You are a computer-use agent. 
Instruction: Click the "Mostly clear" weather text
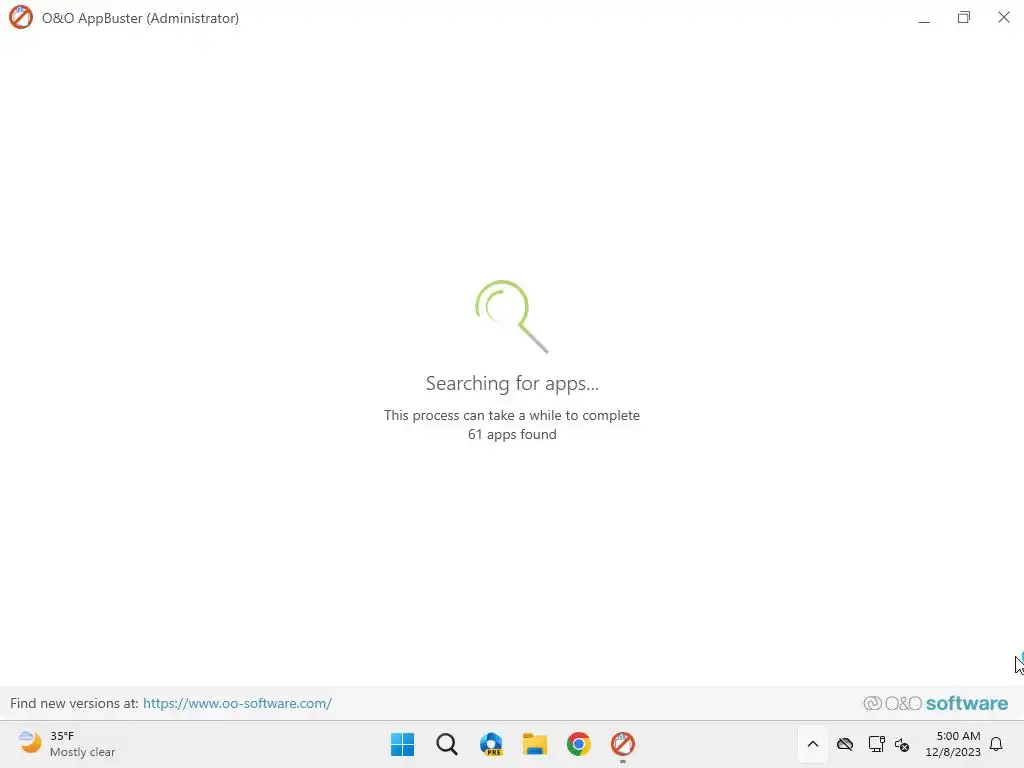[x=82, y=752]
